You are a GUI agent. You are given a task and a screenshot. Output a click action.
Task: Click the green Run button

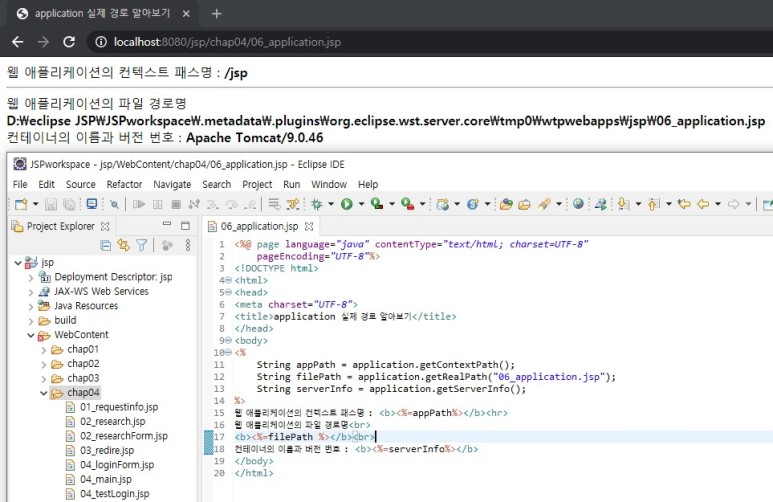pyautogui.click(x=347, y=204)
